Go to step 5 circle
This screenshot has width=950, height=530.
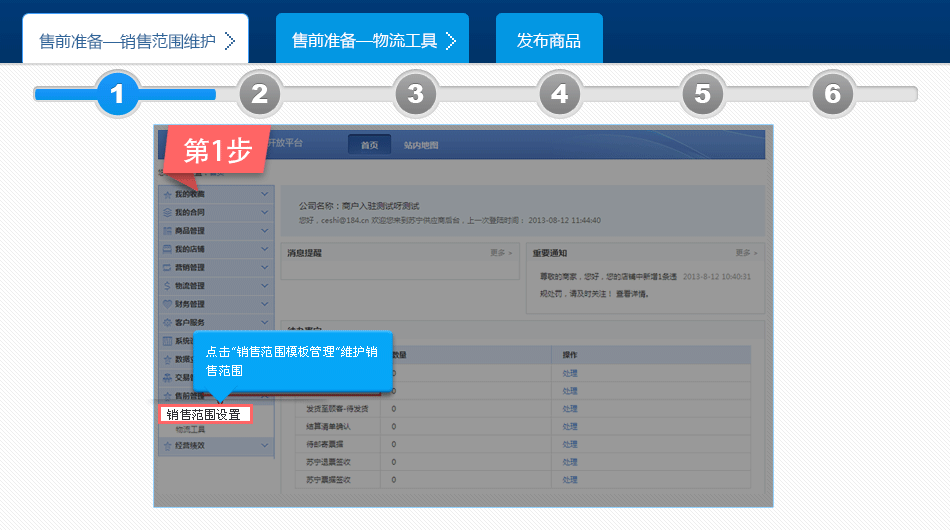(x=702, y=95)
